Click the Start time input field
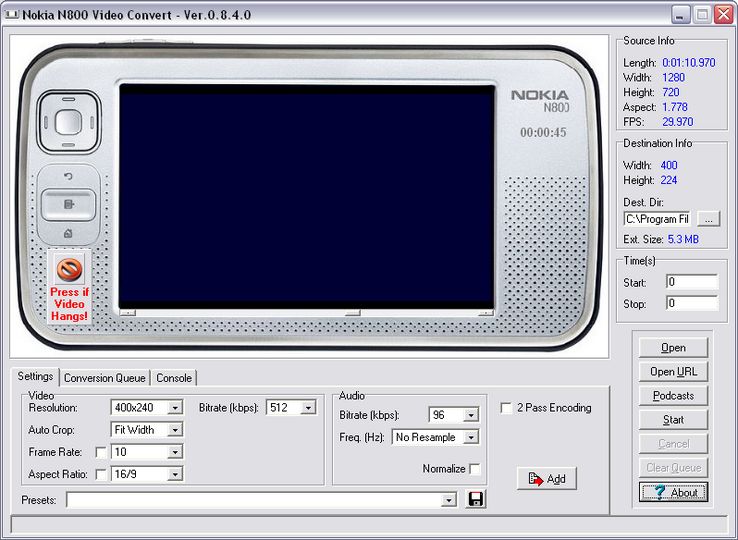 click(x=692, y=282)
